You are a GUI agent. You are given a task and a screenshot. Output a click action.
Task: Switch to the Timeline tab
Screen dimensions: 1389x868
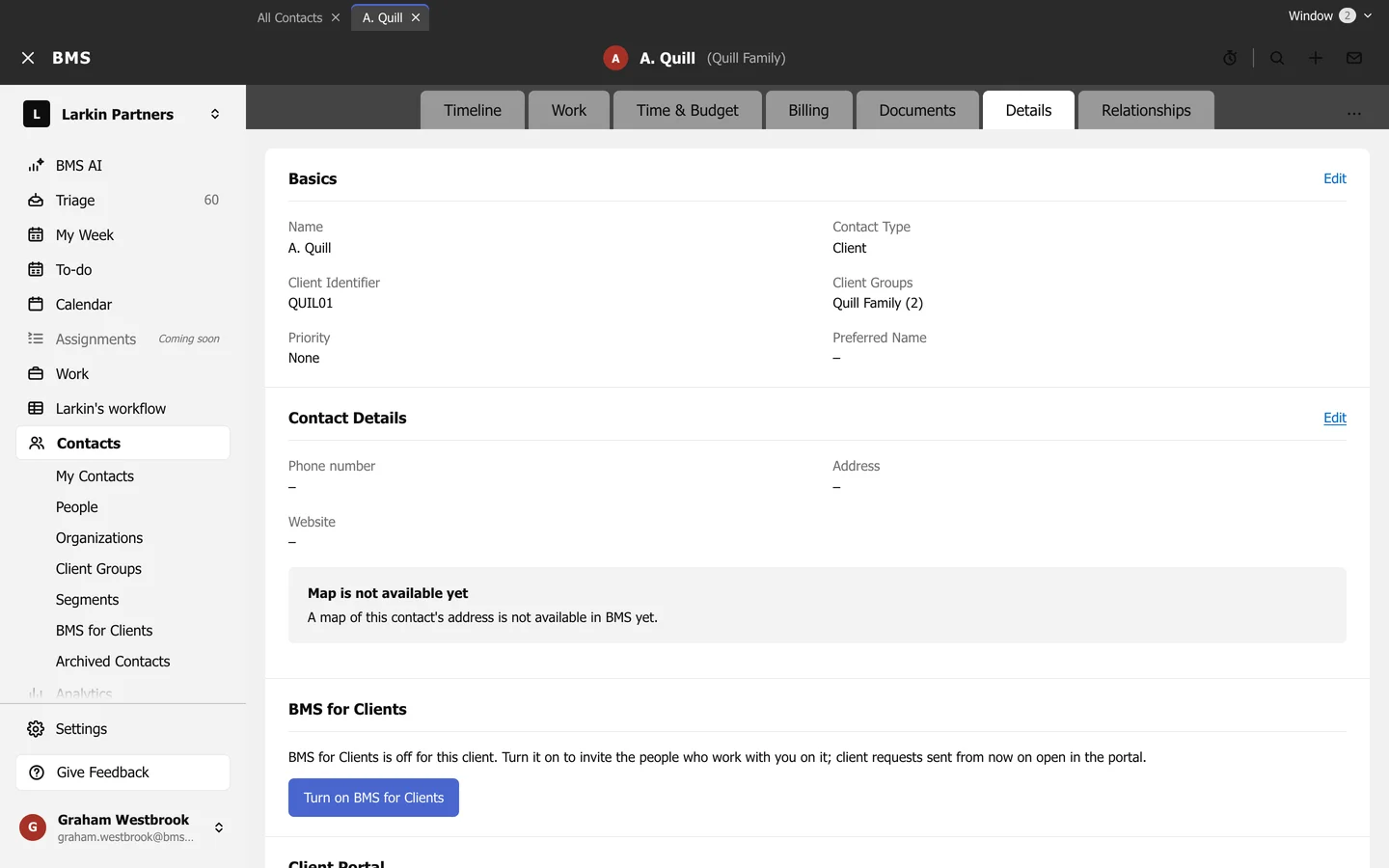click(473, 110)
